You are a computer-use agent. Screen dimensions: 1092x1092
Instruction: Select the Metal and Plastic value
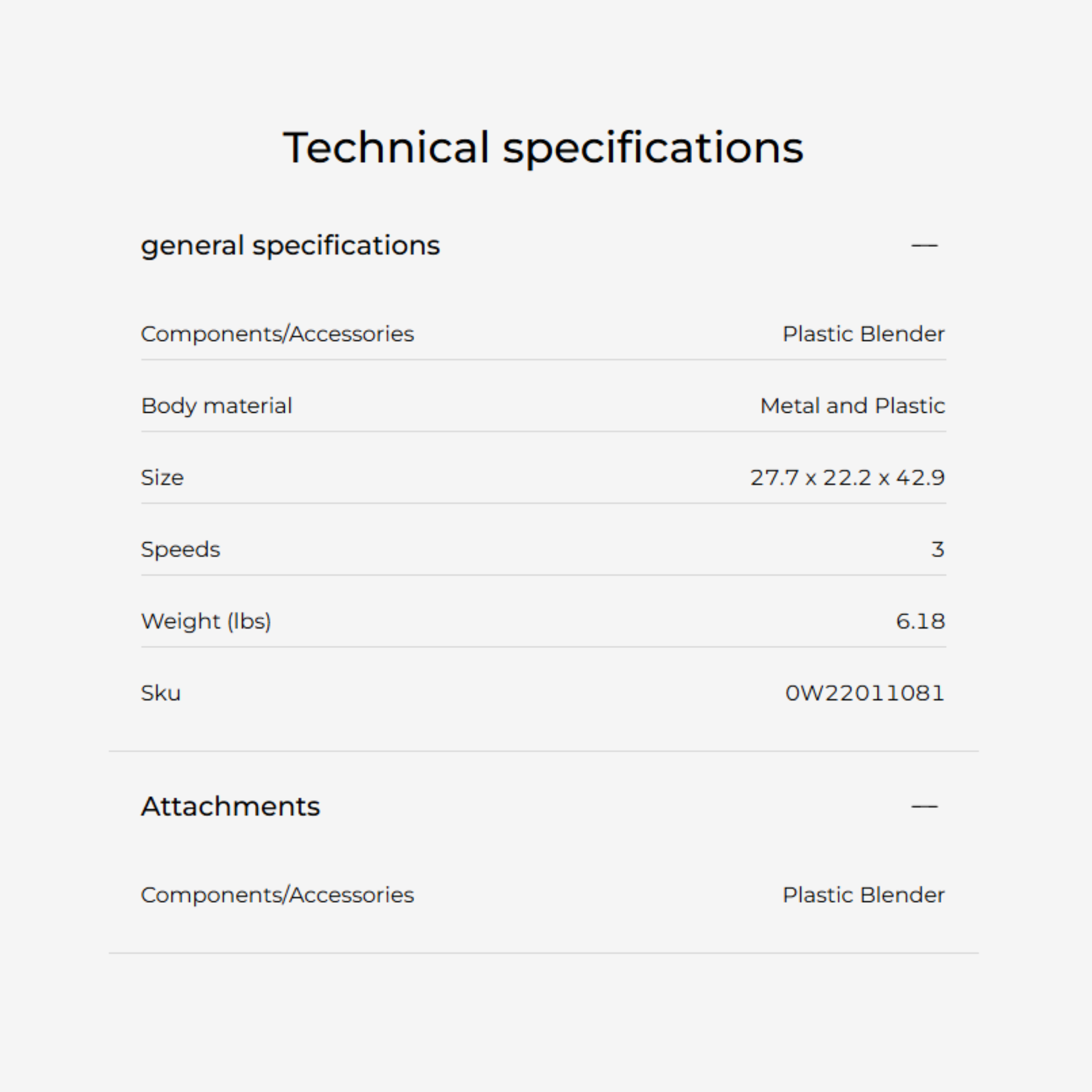pos(853,406)
